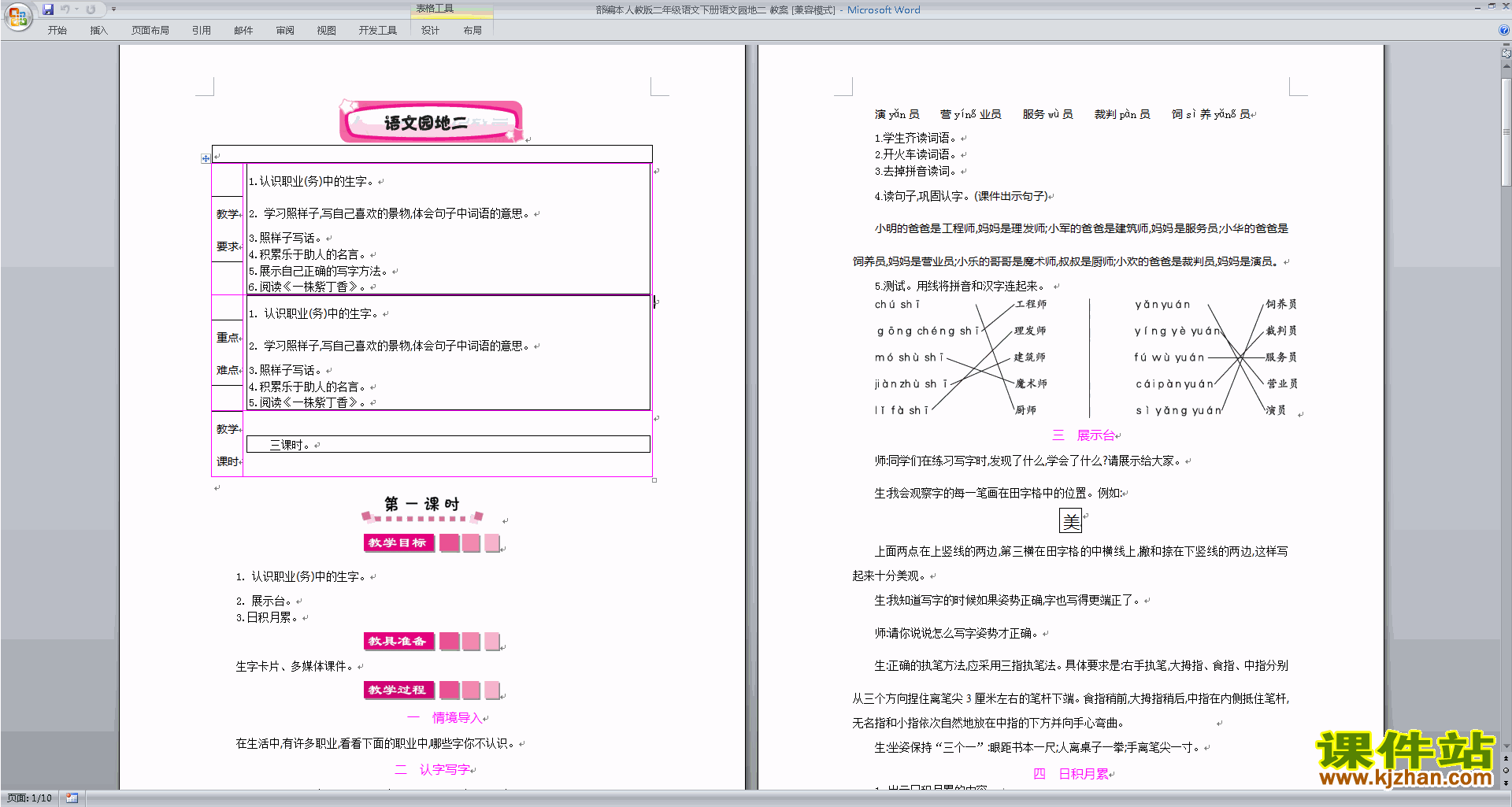
Task: Open the 审阅 tab
Action: [x=285, y=30]
